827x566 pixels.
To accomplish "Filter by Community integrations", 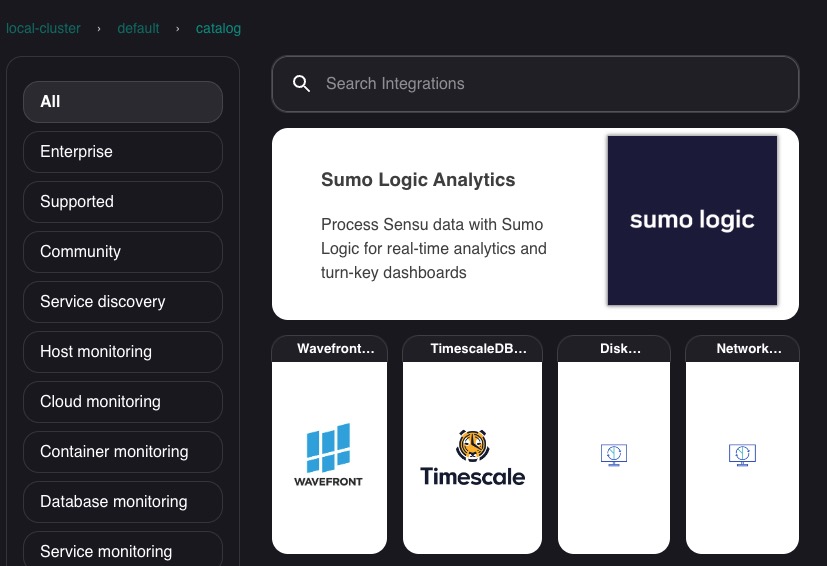I will [x=123, y=252].
